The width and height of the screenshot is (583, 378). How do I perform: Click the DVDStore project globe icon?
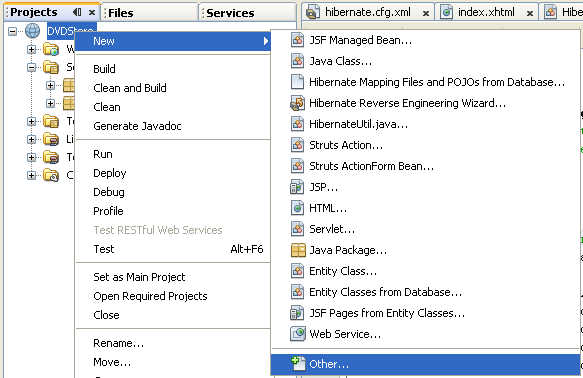[32, 31]
